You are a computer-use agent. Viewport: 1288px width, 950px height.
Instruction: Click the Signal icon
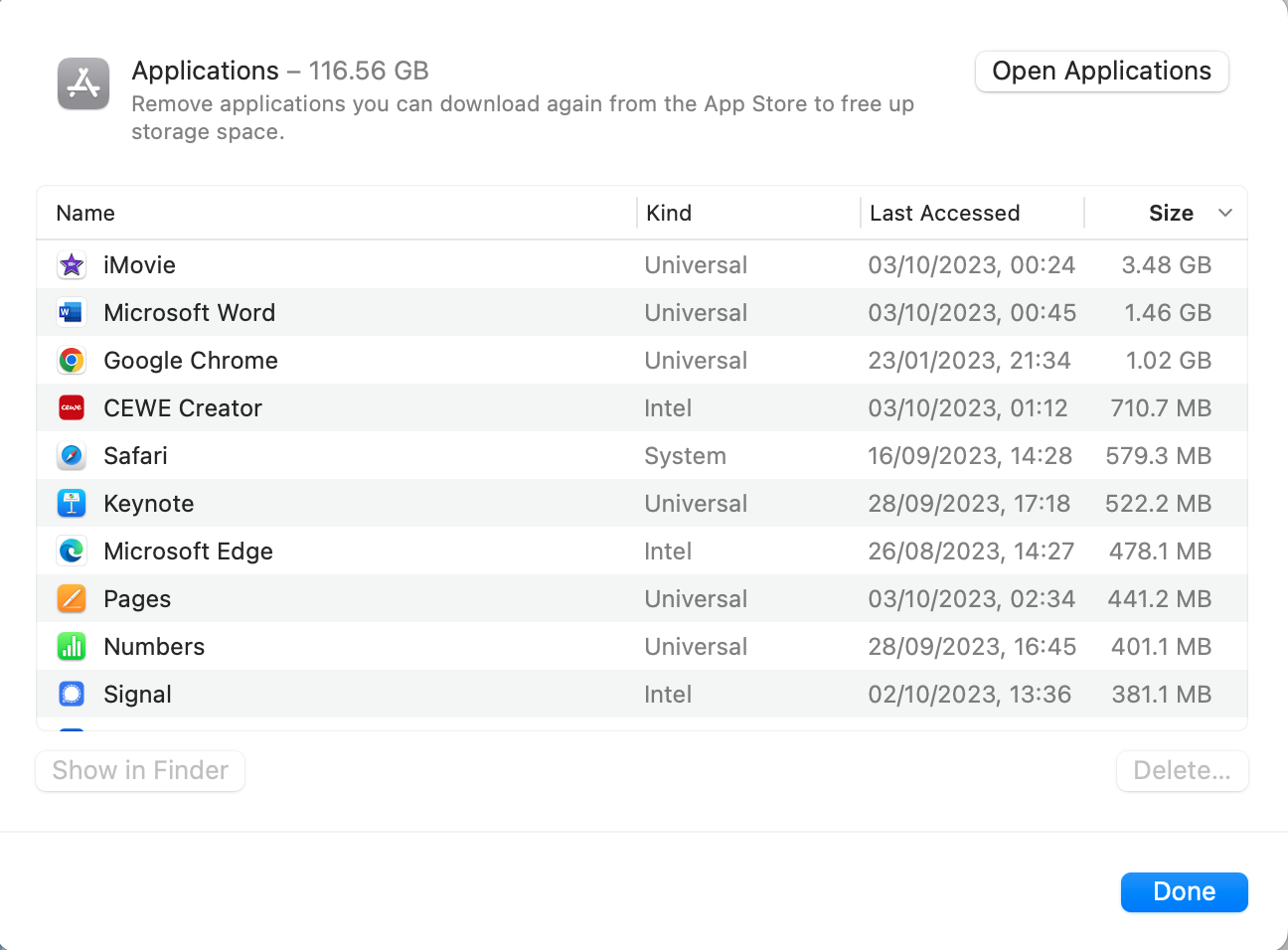point(72,694)
